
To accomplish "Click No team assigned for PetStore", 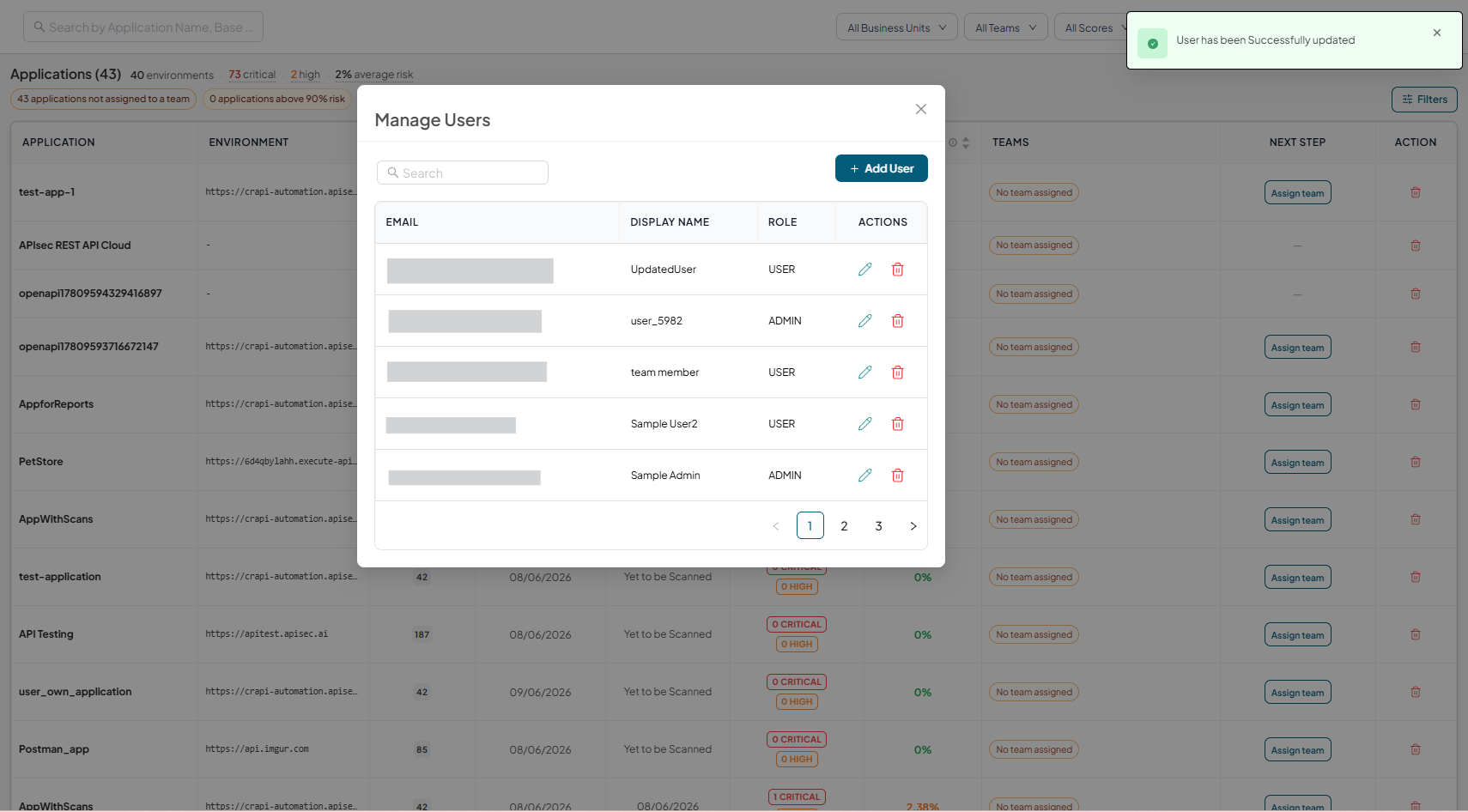I will point(1034,462).
